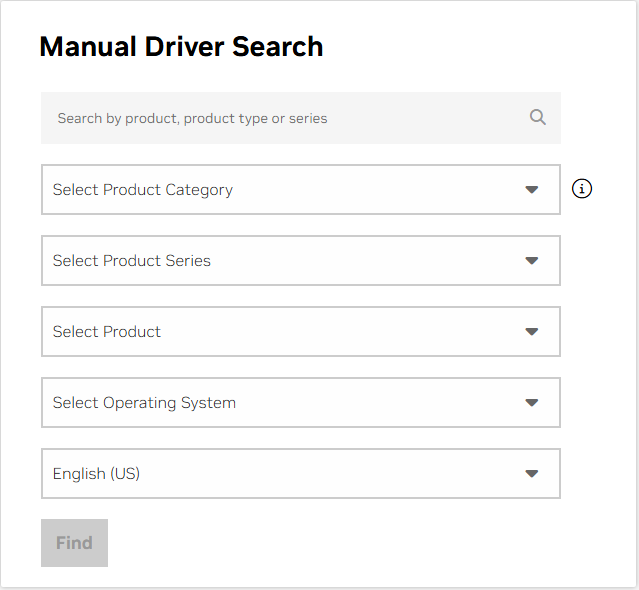Click the Find button
The image size is (639, 590).
[x=74, y=543]
